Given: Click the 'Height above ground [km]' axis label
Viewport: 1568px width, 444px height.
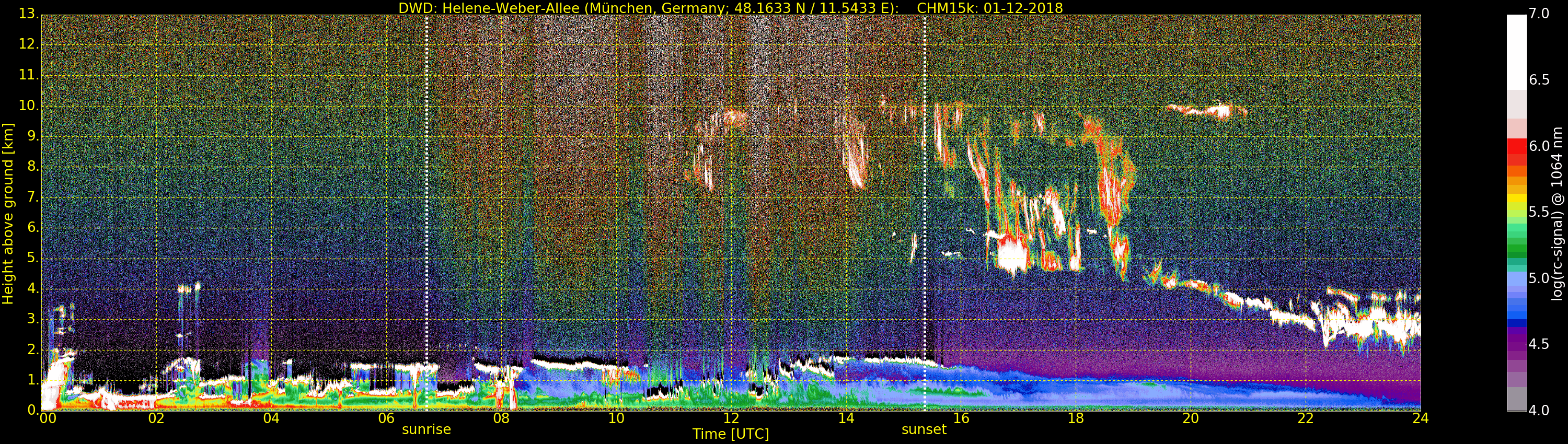Looking at the screenshot, I should tap(8, 214).
